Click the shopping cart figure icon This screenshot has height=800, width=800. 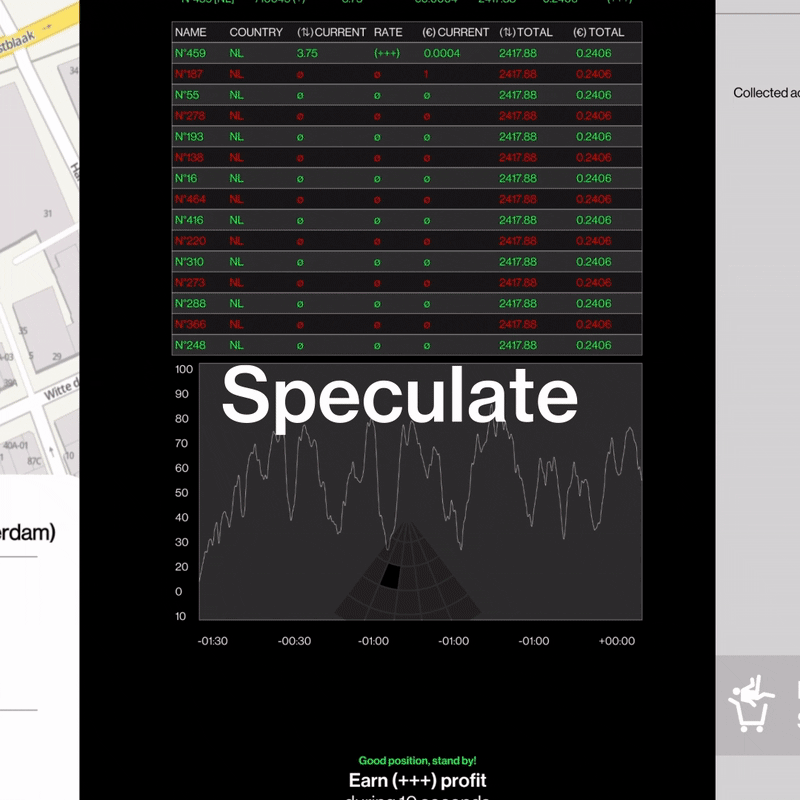pyautogui.click(x=751, y=703)
